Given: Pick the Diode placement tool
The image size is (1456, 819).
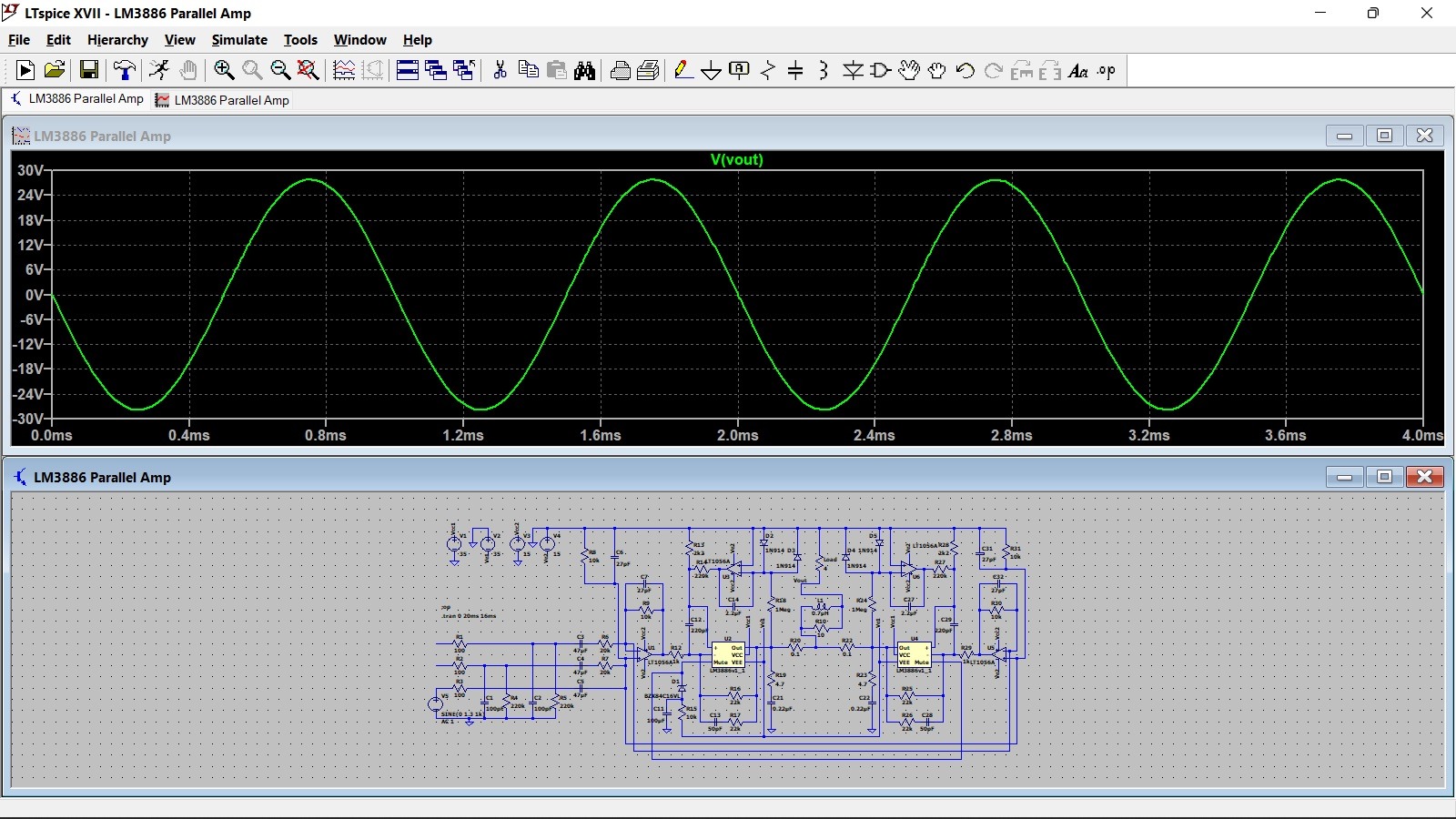Looking at the screenshot, I should pos(853,70).
